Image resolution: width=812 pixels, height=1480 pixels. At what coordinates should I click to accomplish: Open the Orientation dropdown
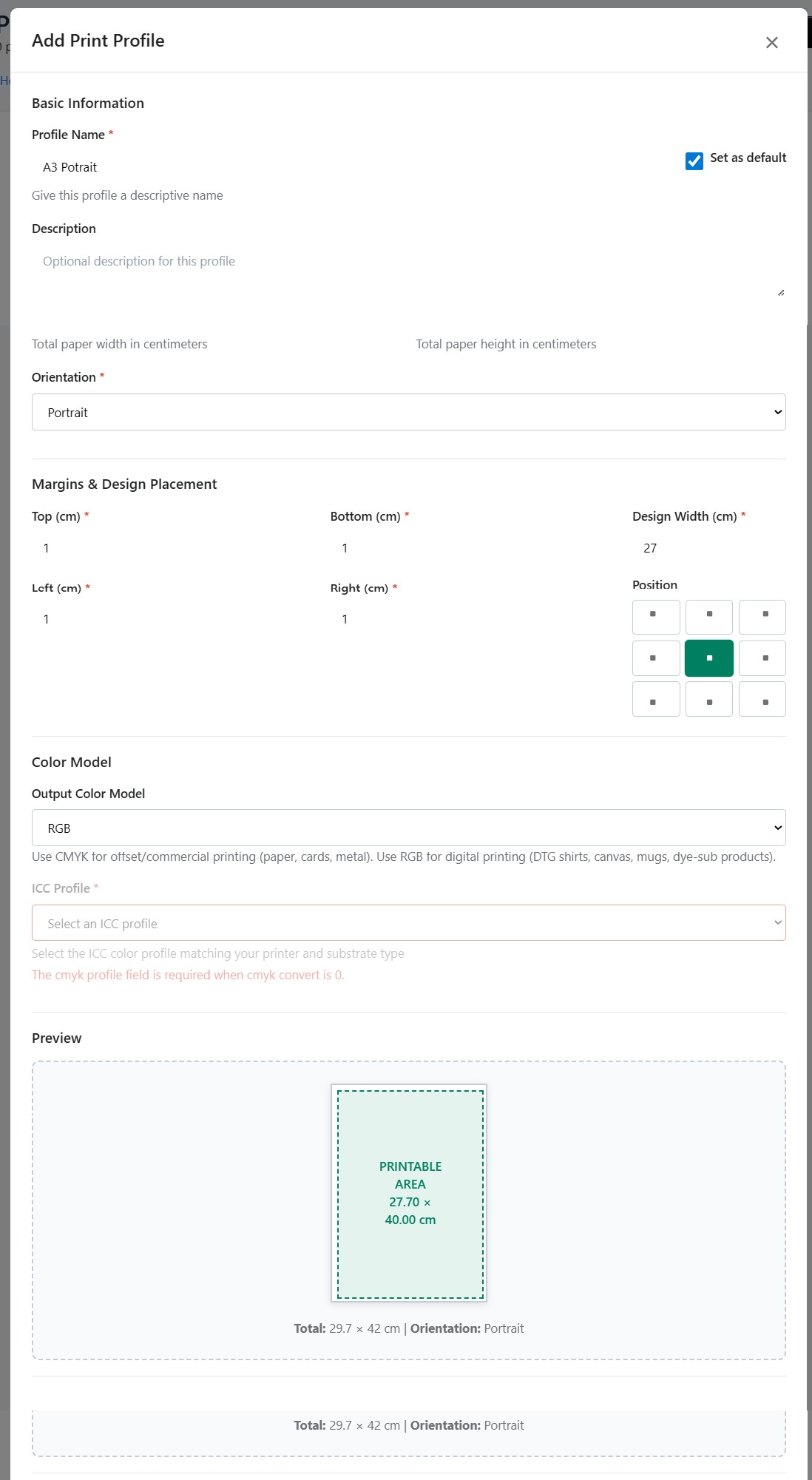(x=408, y=412)
